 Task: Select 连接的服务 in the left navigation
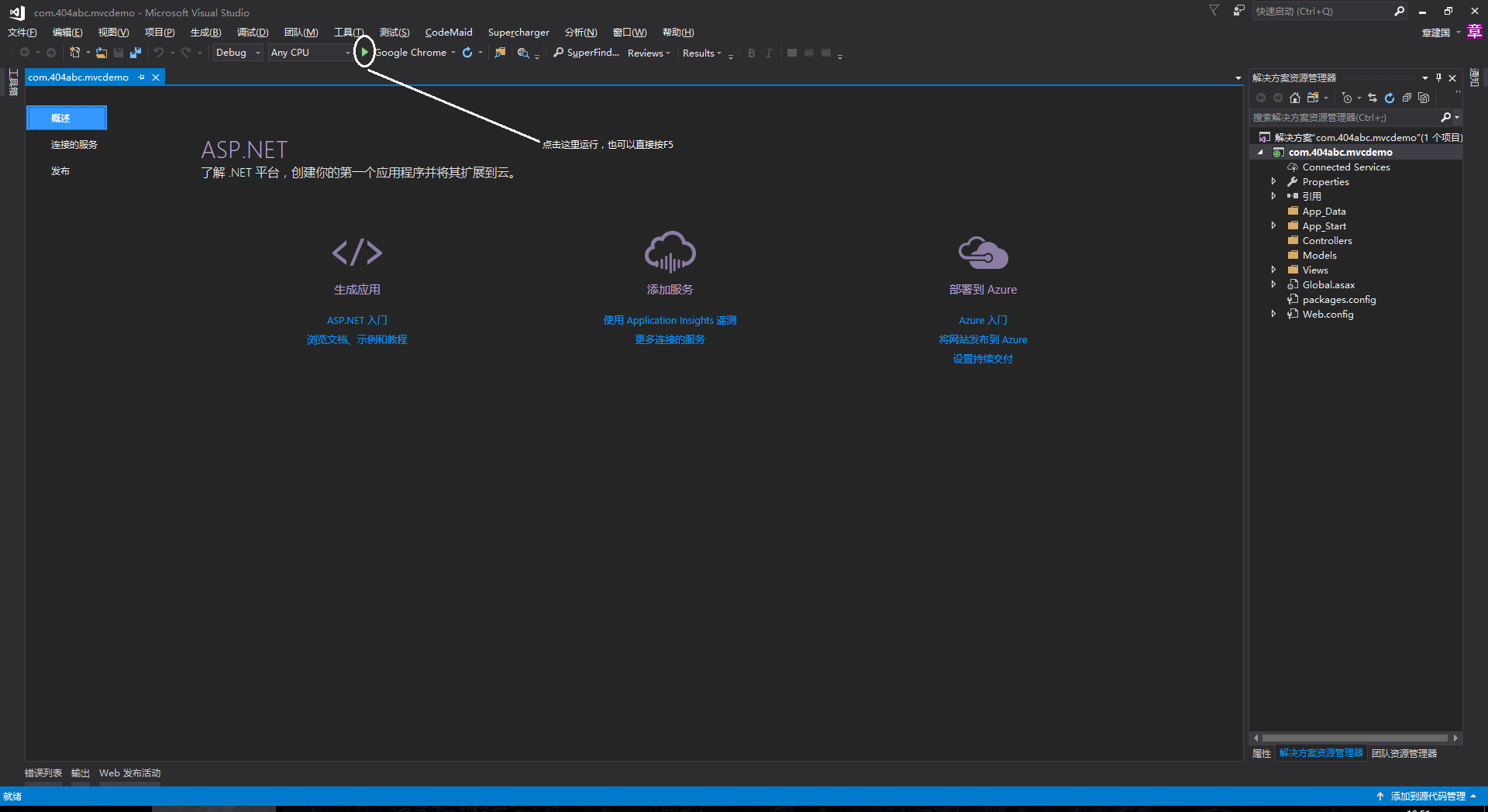(x=74, y=145)
